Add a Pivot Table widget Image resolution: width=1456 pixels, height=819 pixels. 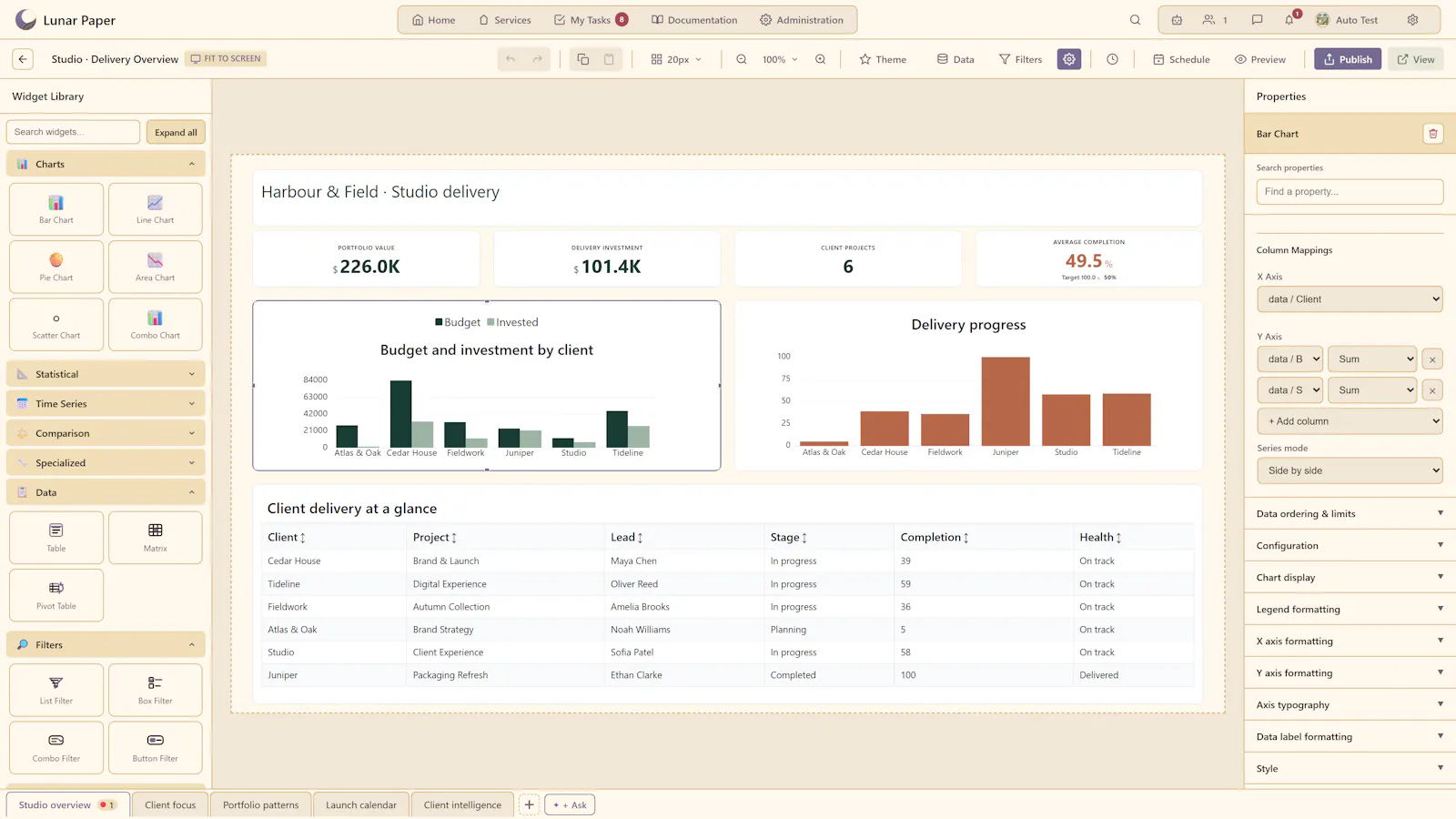coord(56,595)
